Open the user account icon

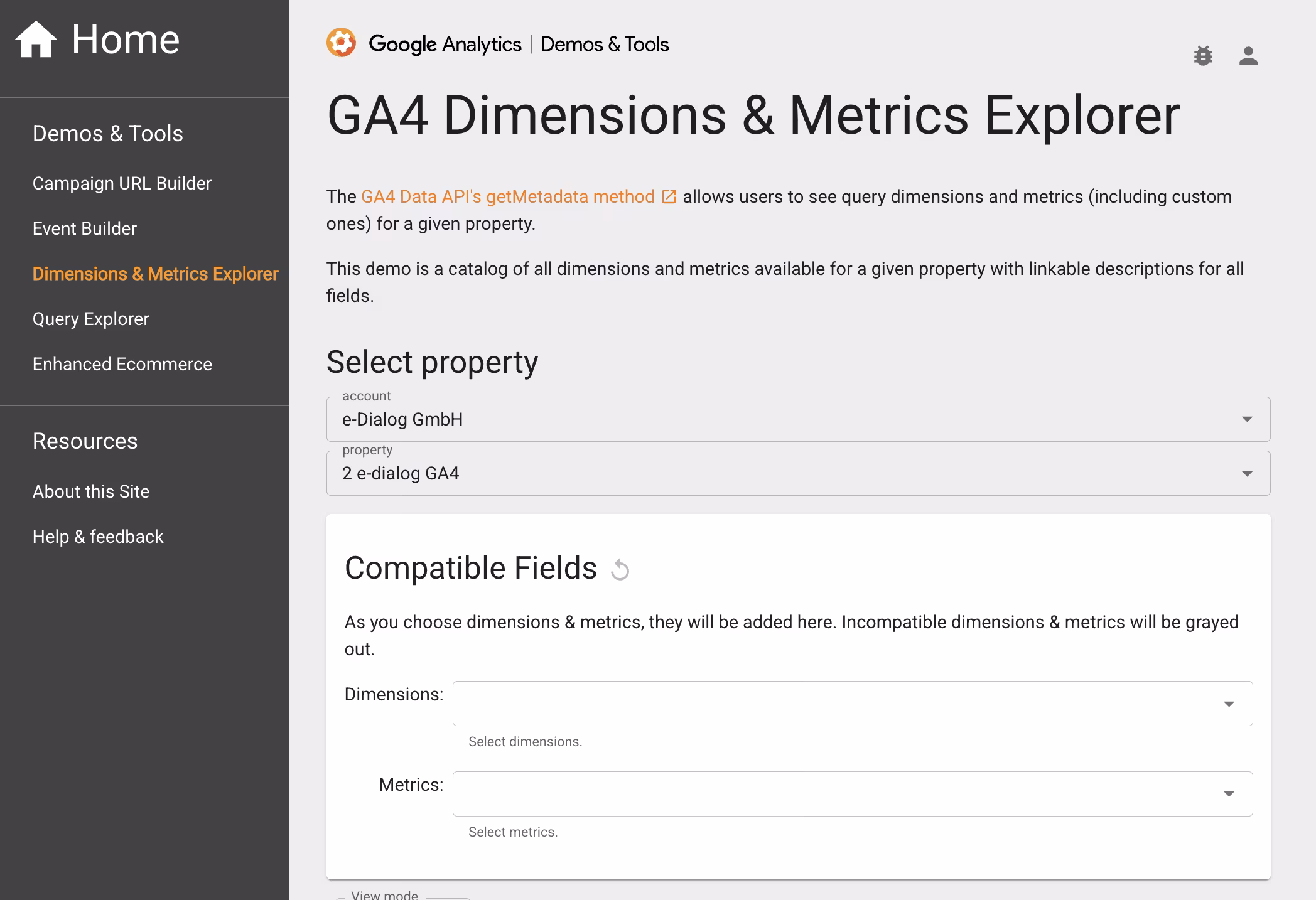[x=1248, y=56]
